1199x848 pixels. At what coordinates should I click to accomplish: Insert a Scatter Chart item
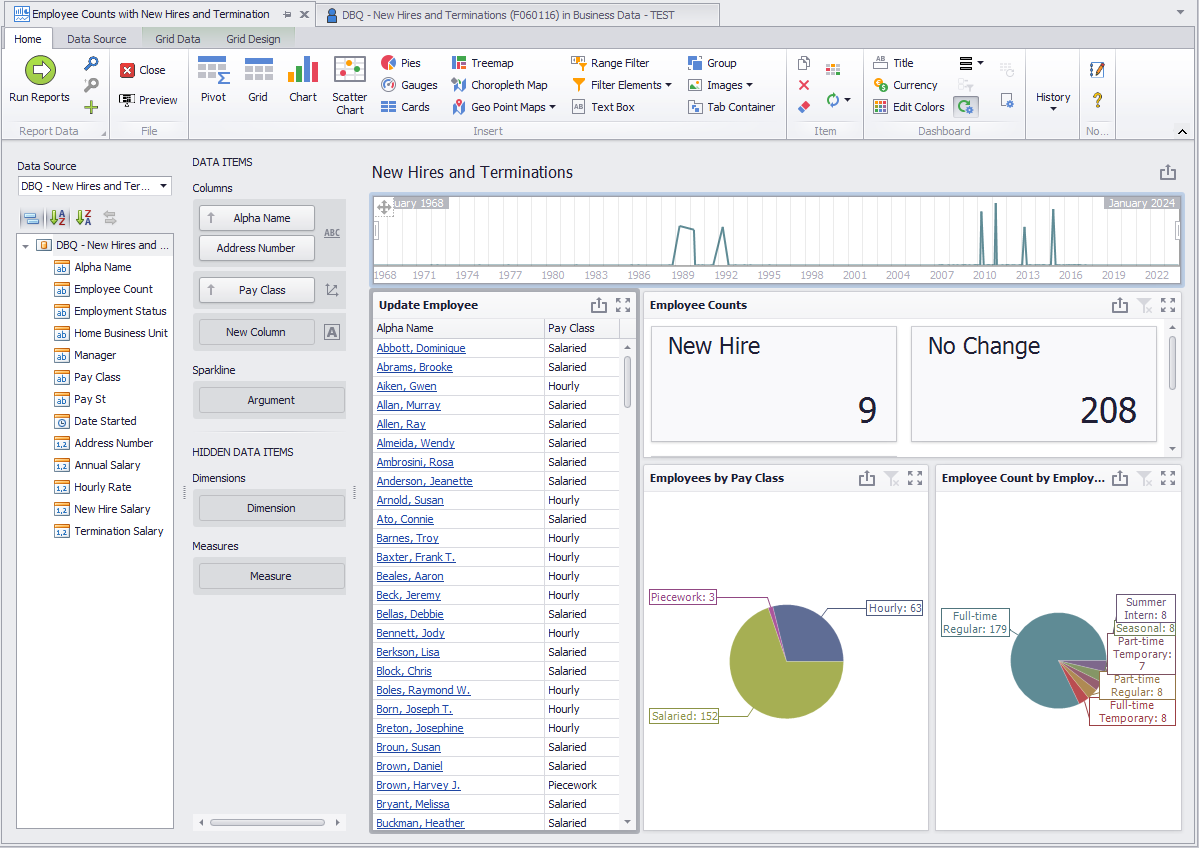click(349, 85)
